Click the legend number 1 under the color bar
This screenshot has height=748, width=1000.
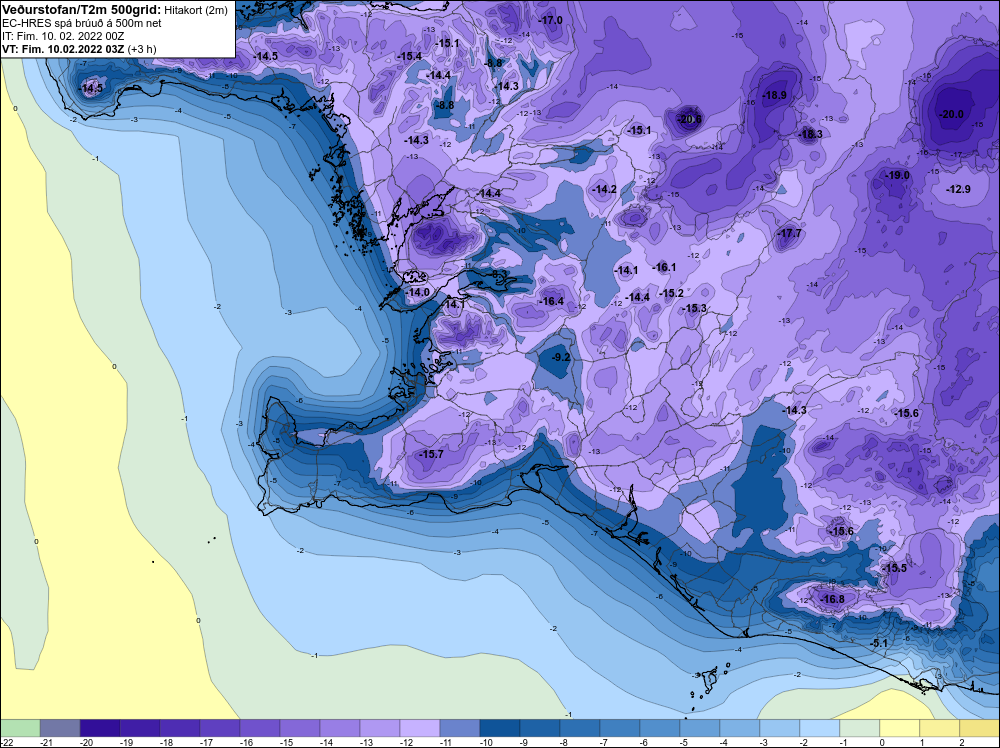[x=922, y=742]
